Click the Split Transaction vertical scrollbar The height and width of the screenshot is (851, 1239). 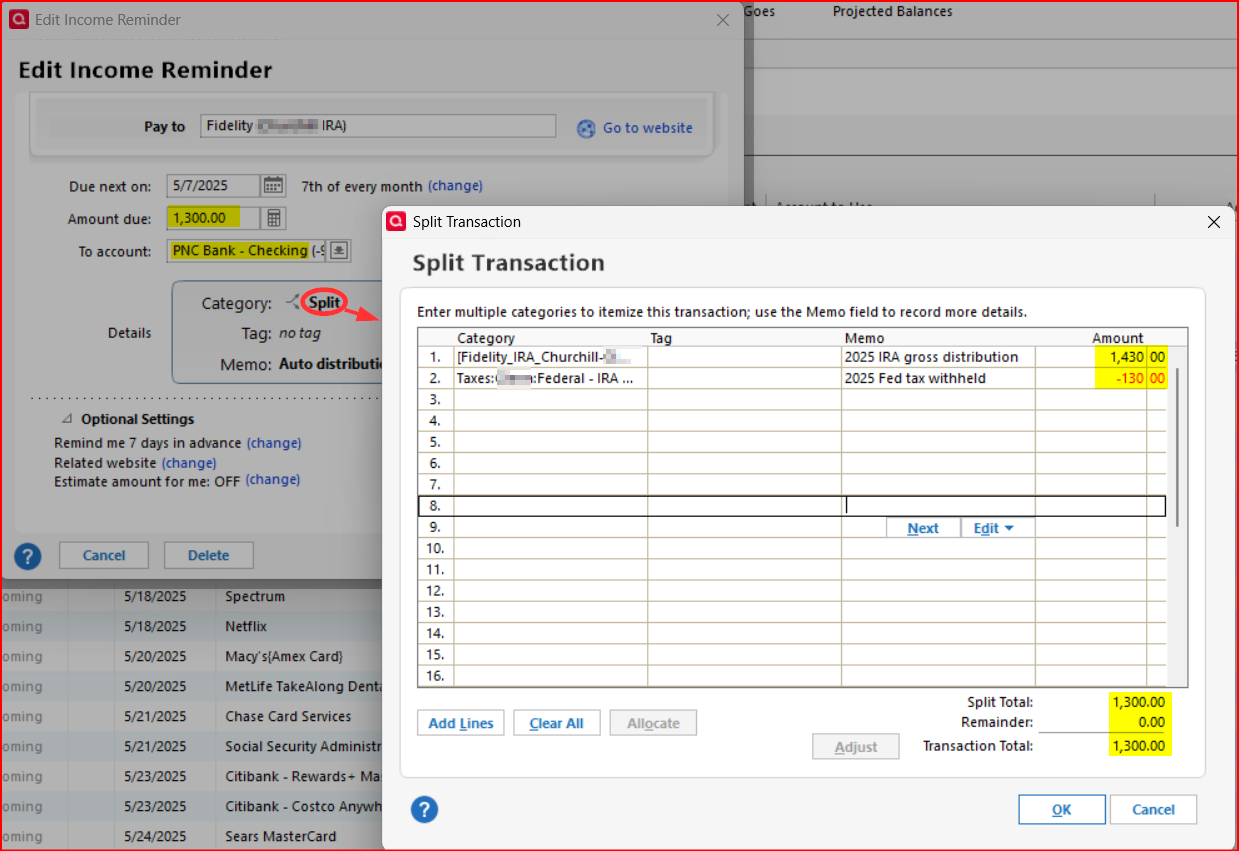point(1178,447)
